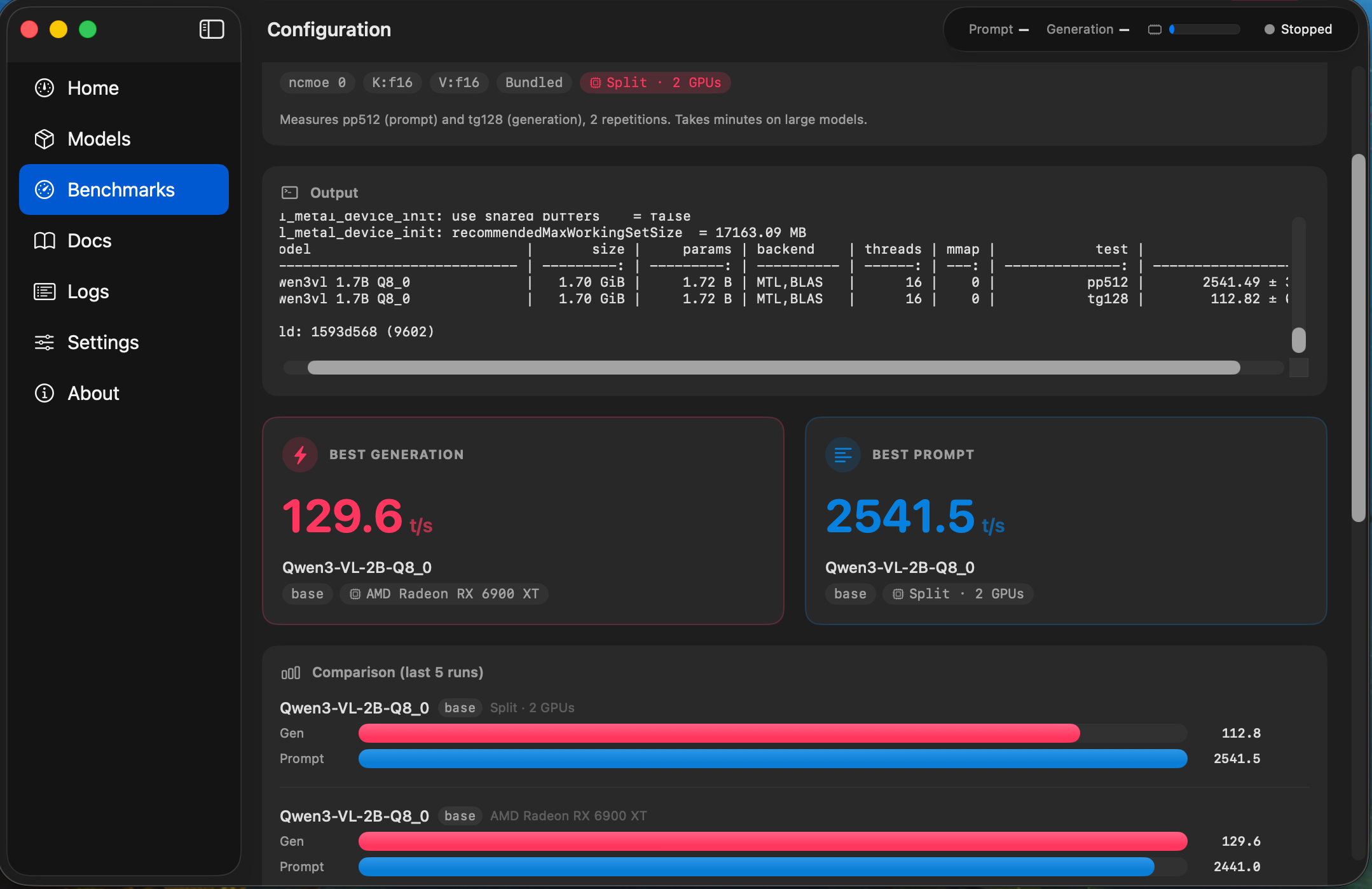Screen dimensions: 1372x889
Task: Toggle the sidebar panel icon
Action: pyautogui.click(x=212, y=29)
